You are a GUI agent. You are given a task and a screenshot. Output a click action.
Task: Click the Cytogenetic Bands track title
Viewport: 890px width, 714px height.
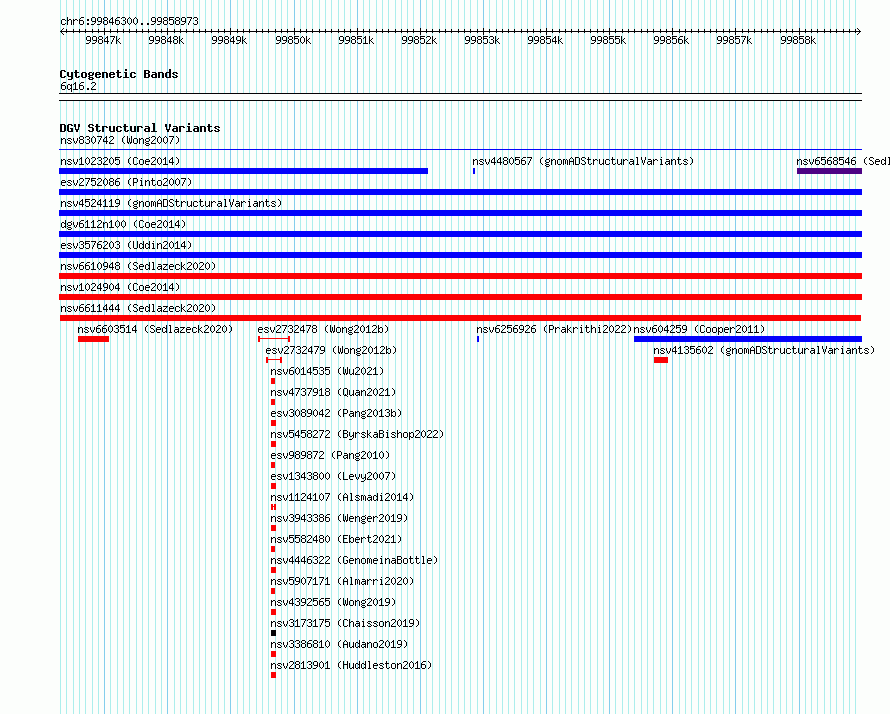coord(119,74)
